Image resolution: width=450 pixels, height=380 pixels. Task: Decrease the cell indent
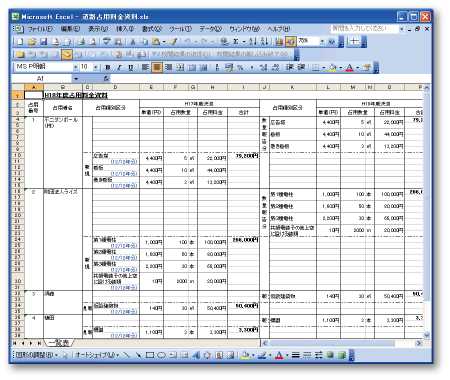coord(289,68)
